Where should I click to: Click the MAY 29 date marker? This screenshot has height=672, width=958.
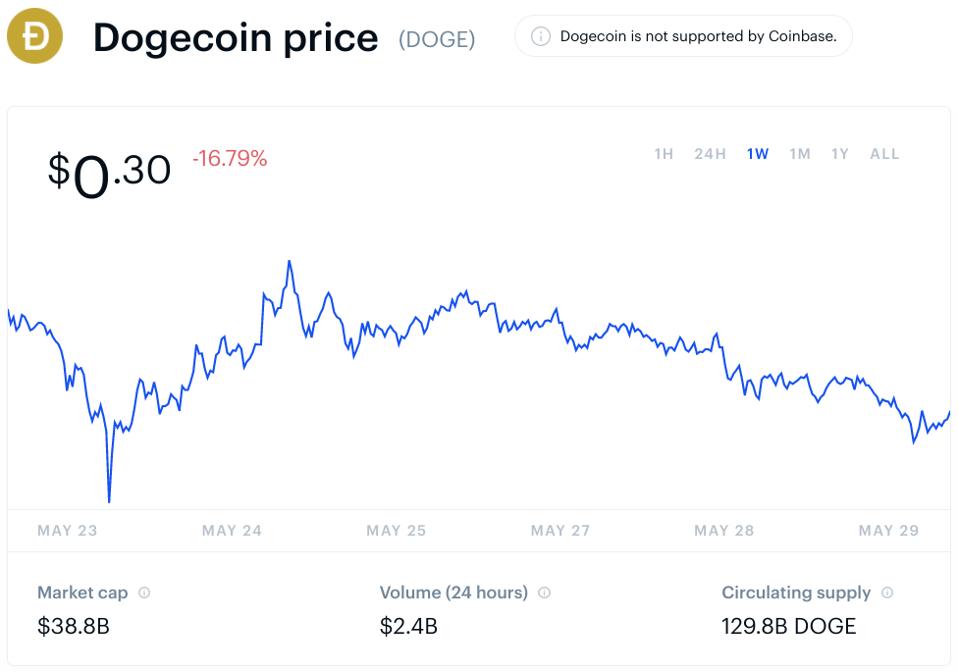(888, 530)
